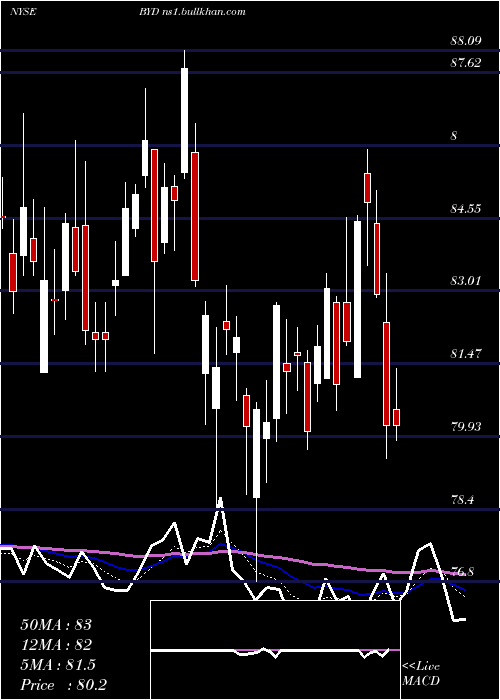Select the 87.62 price level label

(466, 63)
